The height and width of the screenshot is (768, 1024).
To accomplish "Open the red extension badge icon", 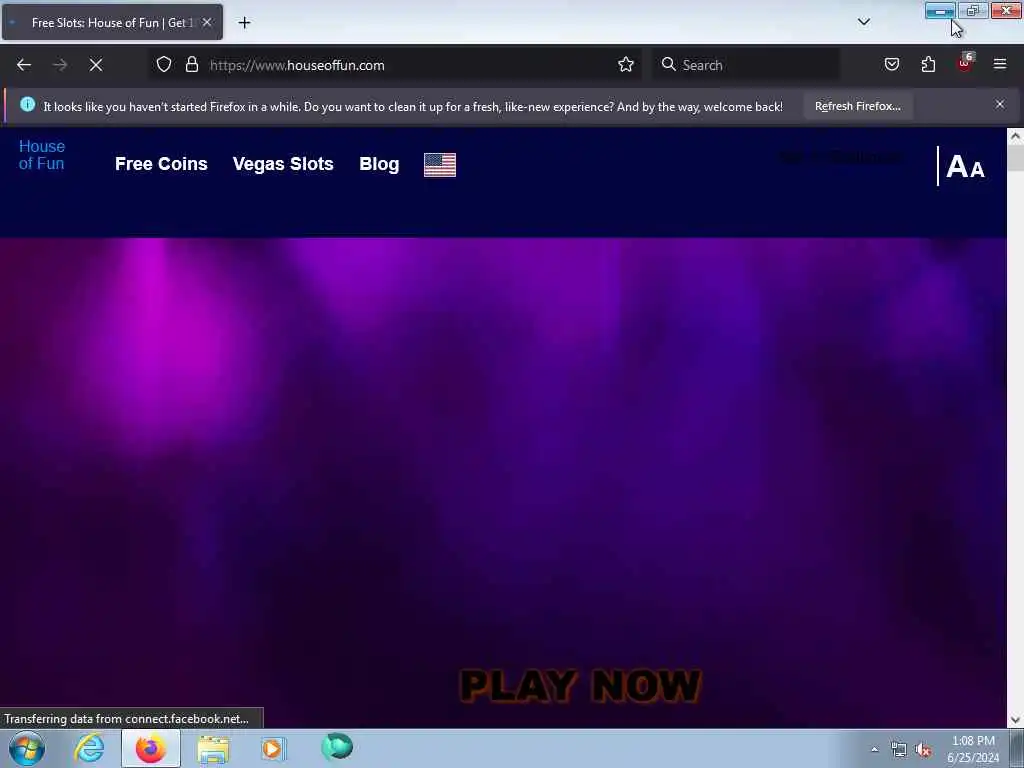I will pyautogui.click(x=965, y=63).
